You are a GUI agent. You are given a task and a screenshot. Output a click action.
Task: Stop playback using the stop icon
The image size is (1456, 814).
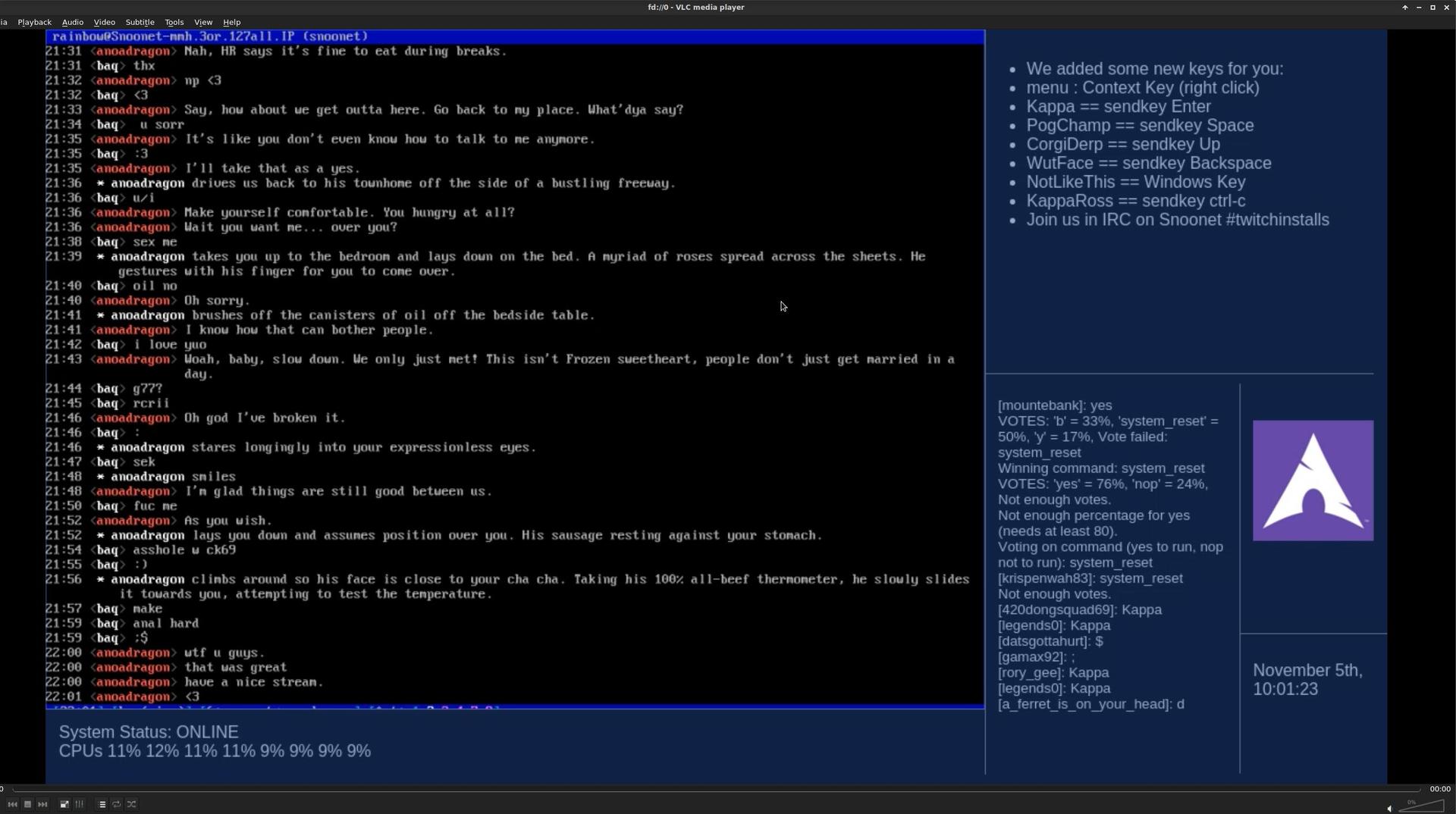pyautogui.click(x=28, y=804)
